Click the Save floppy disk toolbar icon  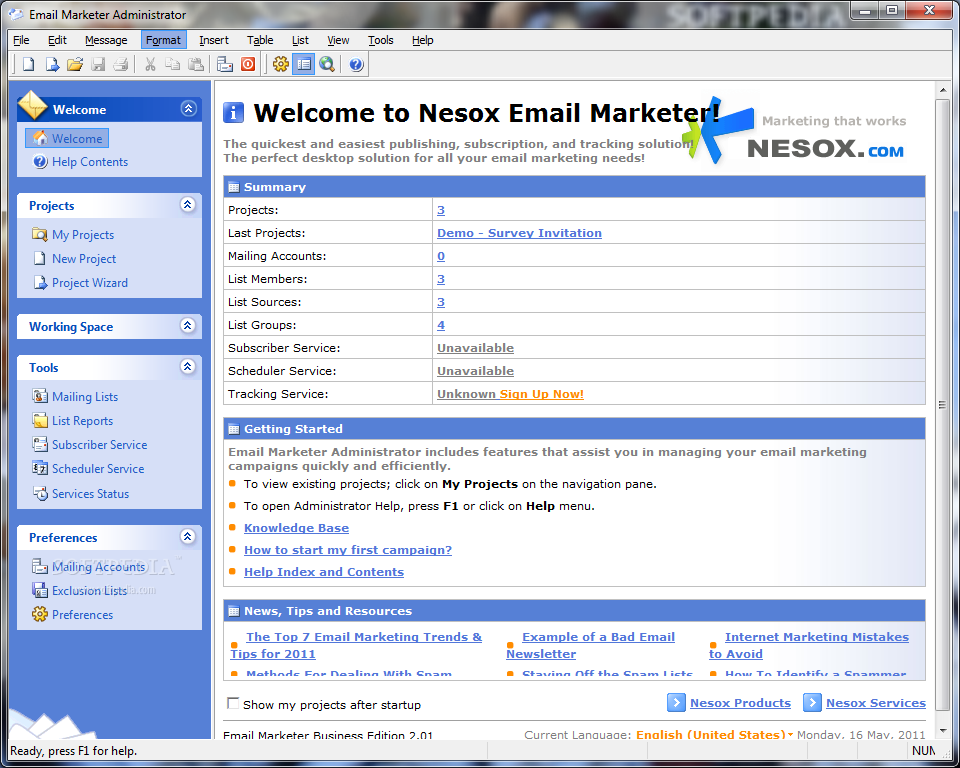tap(98, 64)
